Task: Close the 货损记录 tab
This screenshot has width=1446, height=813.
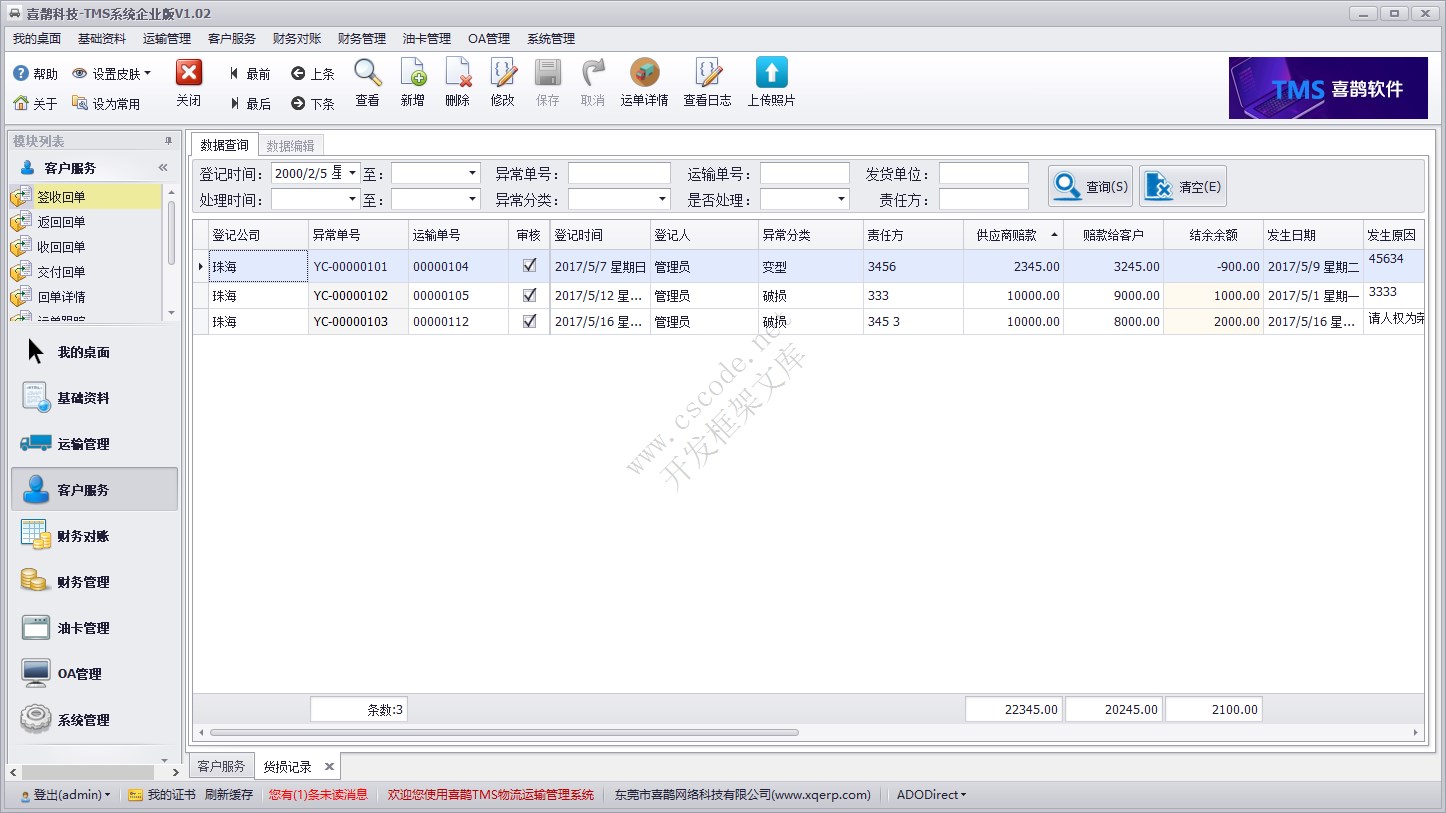Action: pos(328,767)
